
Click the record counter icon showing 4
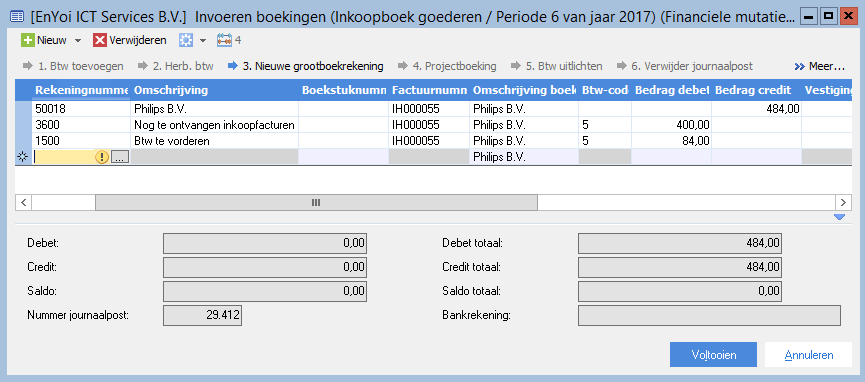click(229, 40)
